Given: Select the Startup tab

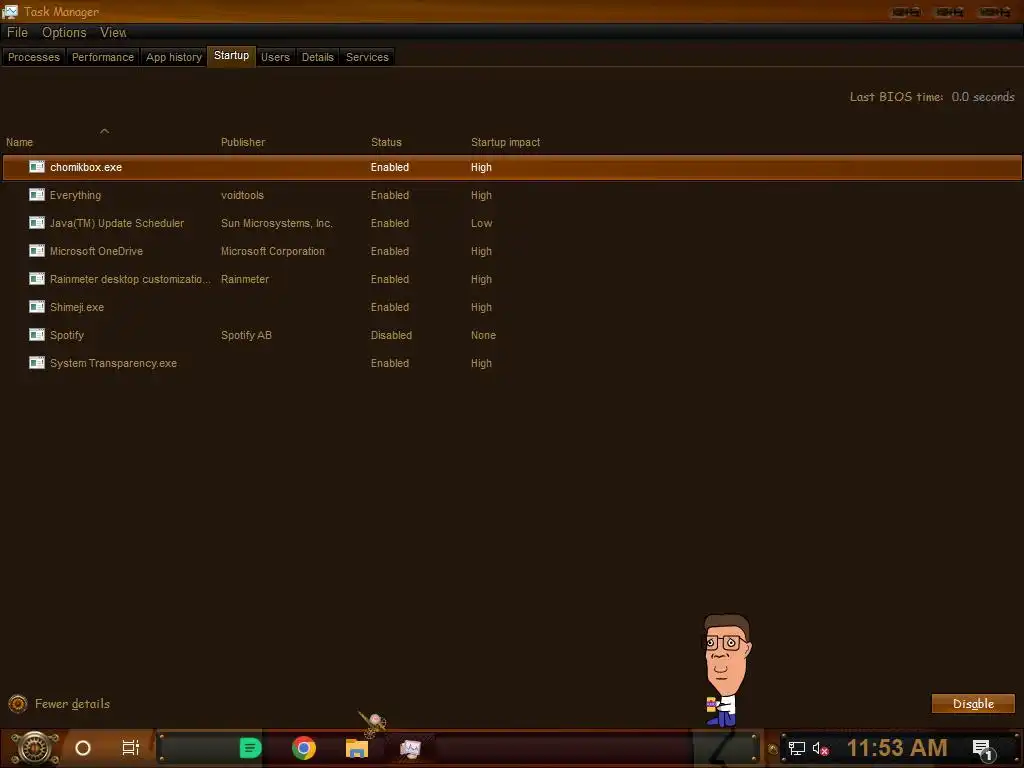Looking at the screenshot, I should 231,56.
